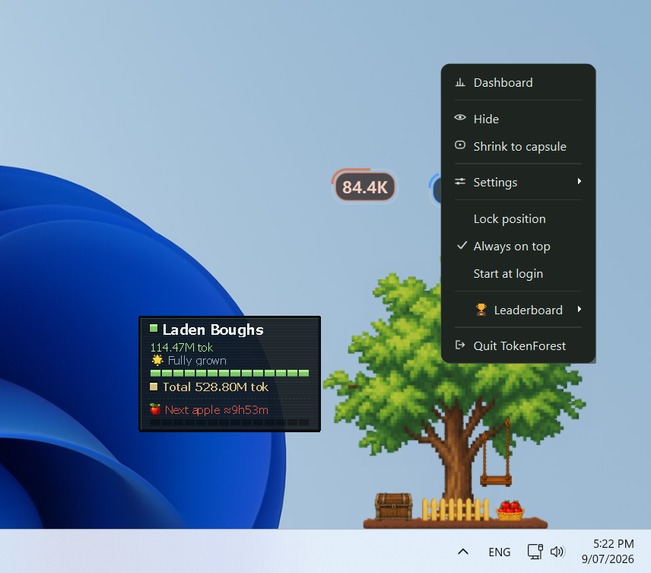Show hidden icons in the system tray
The height and width of the screenshot is (573, 651).
pos(463,552)
